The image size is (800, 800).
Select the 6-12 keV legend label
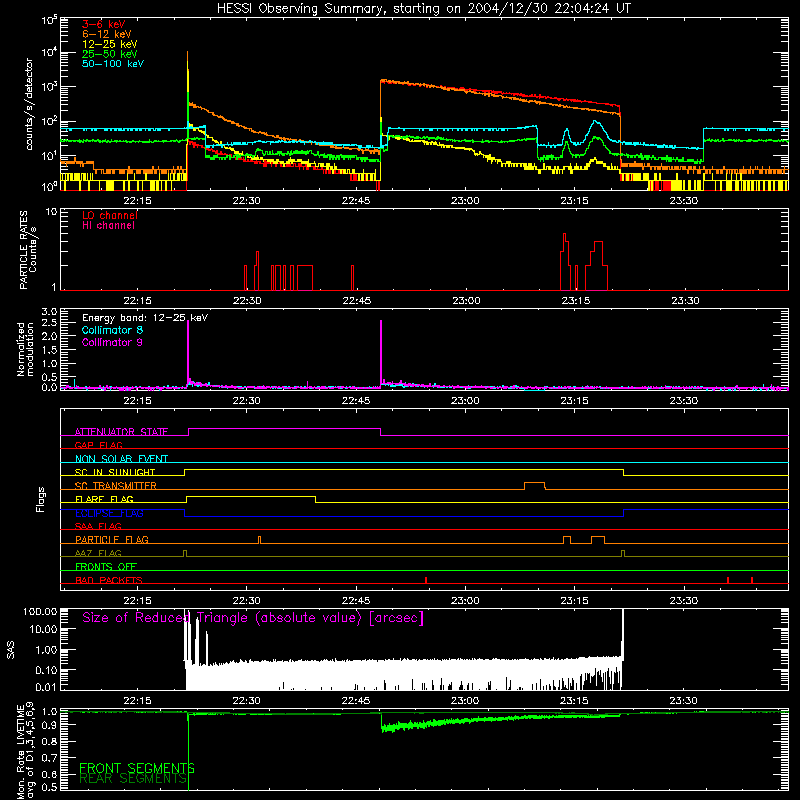[x=107, y=34]
